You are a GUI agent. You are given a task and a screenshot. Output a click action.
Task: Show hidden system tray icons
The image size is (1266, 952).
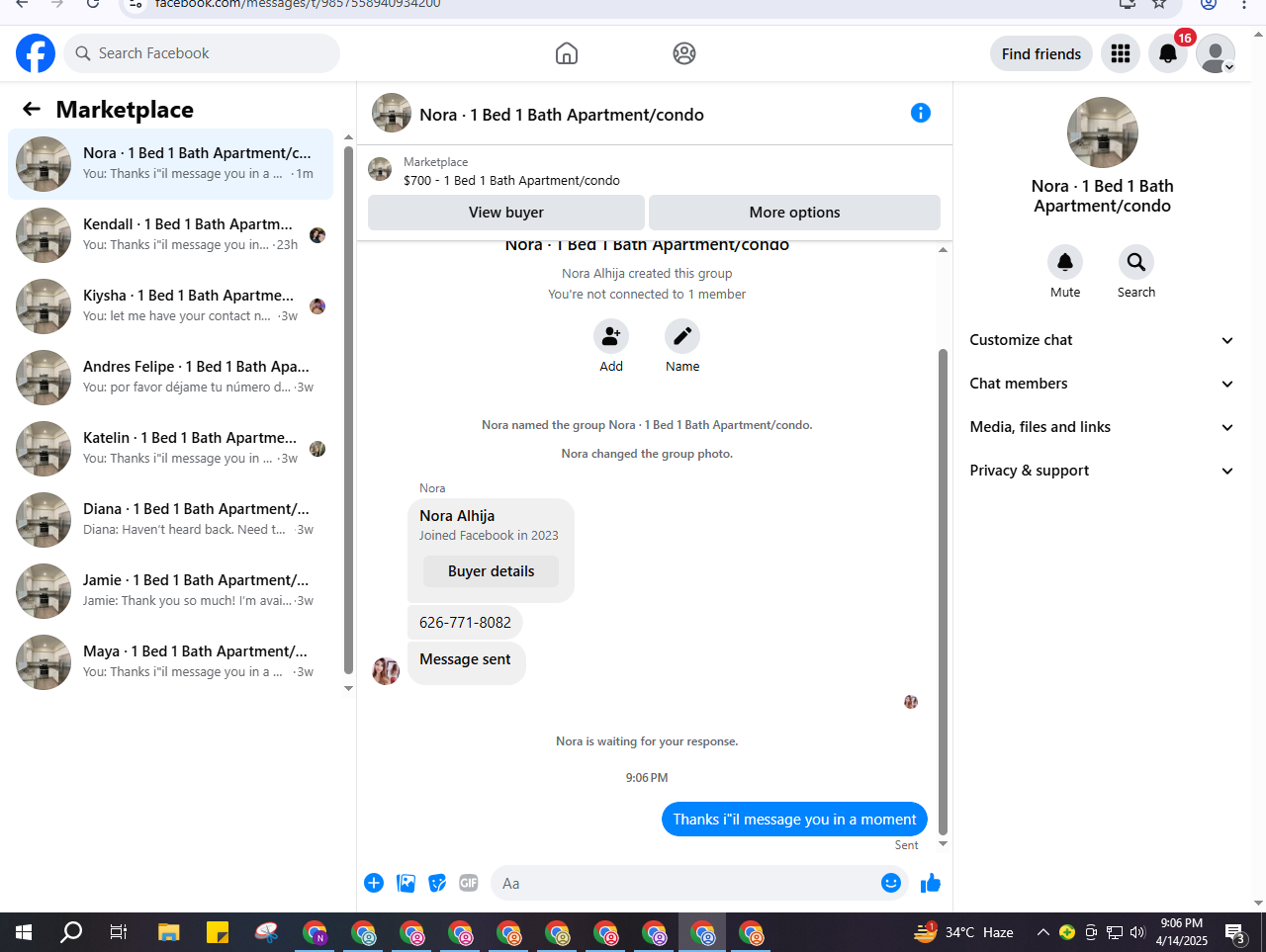click(1042, 932)
